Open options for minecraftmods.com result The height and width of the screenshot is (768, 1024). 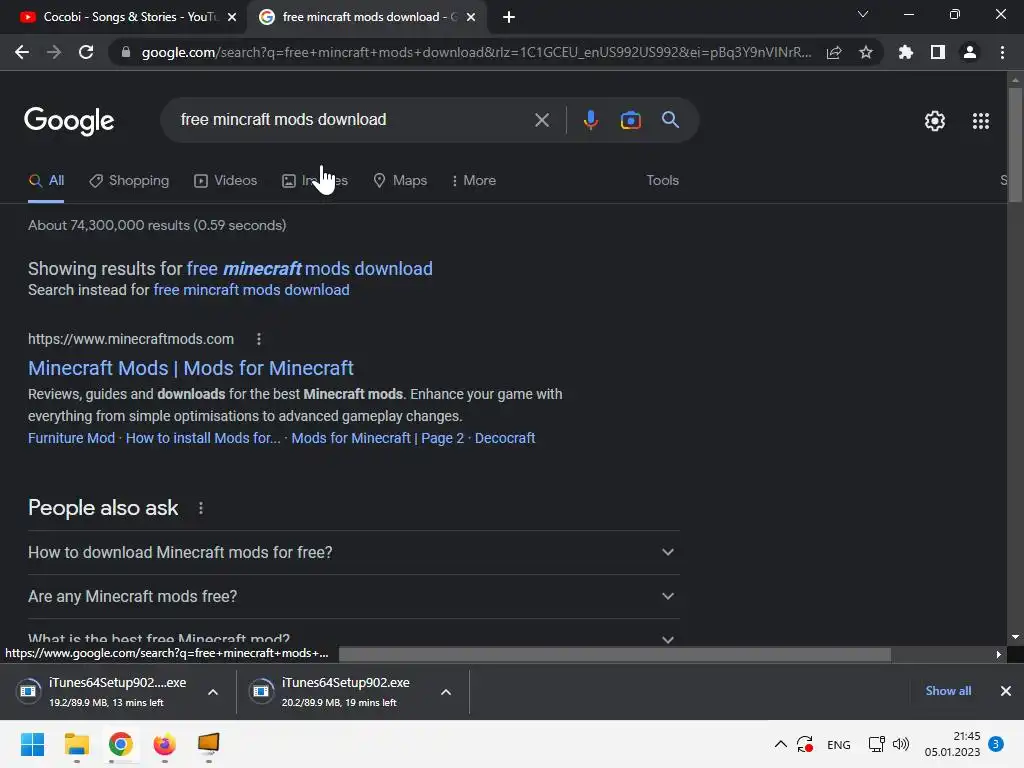coord(259,339)
